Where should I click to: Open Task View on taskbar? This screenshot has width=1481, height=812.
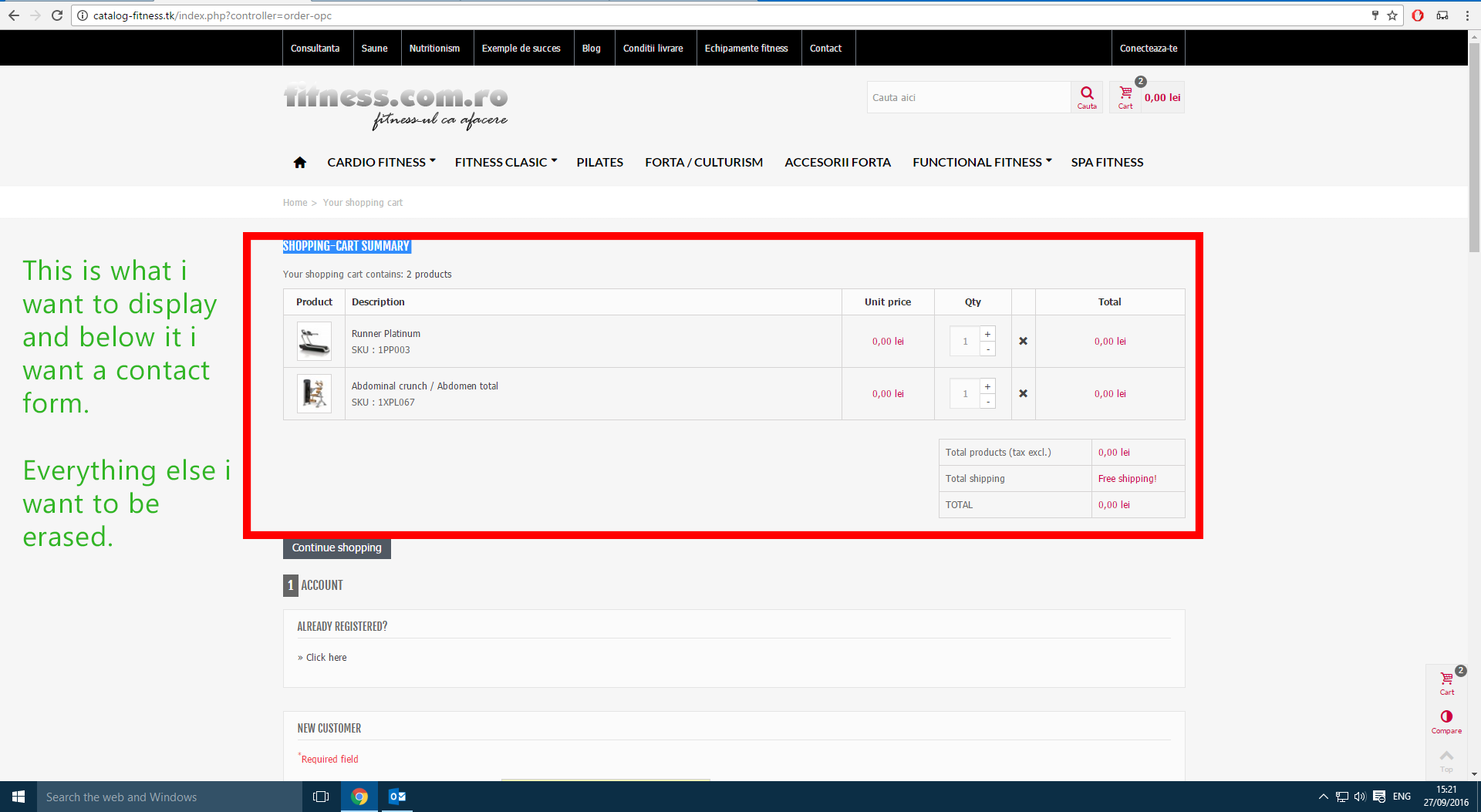321,797
